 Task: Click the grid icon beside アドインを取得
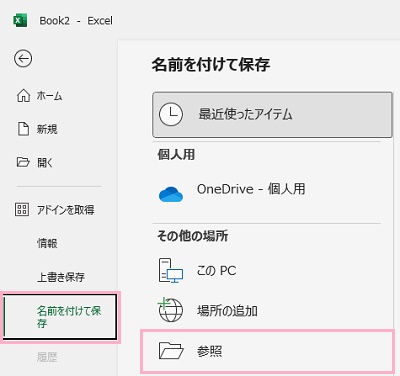22,210
